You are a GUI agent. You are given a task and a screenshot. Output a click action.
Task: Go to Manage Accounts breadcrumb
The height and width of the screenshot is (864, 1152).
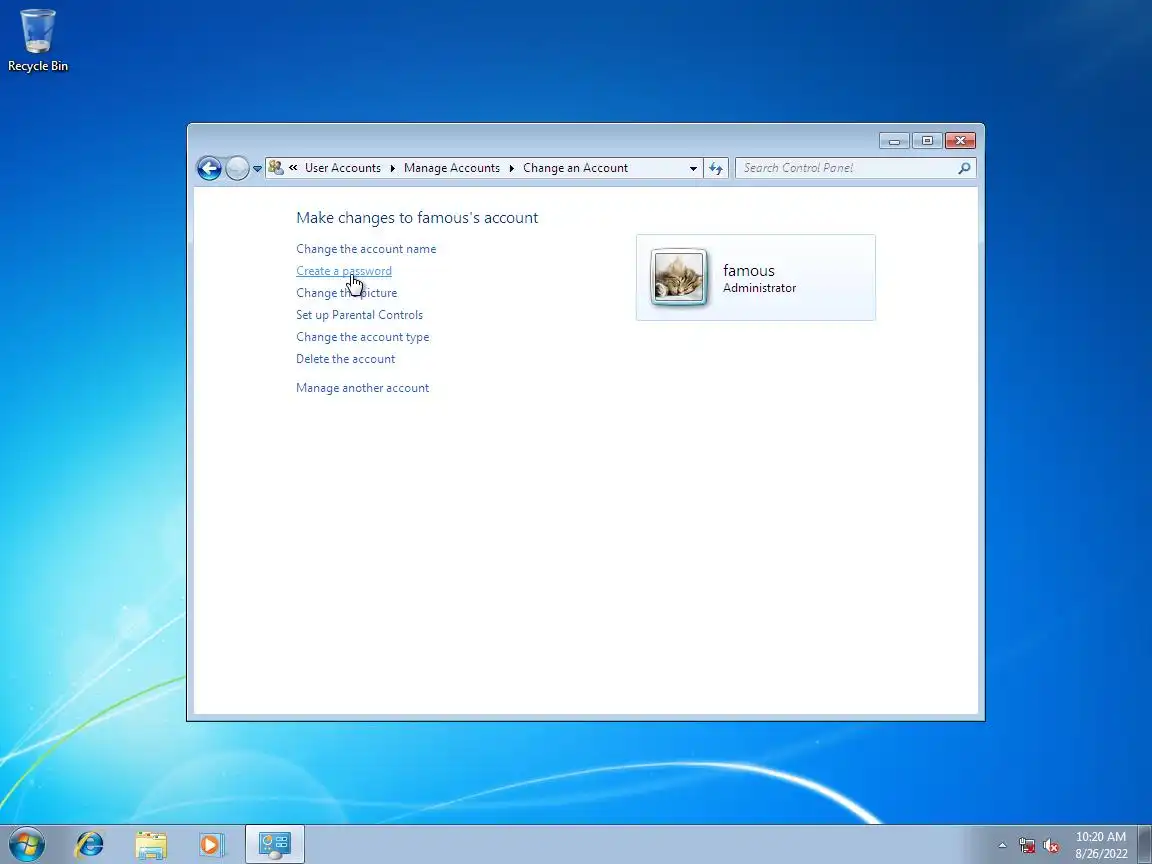(x=452, y=168)
